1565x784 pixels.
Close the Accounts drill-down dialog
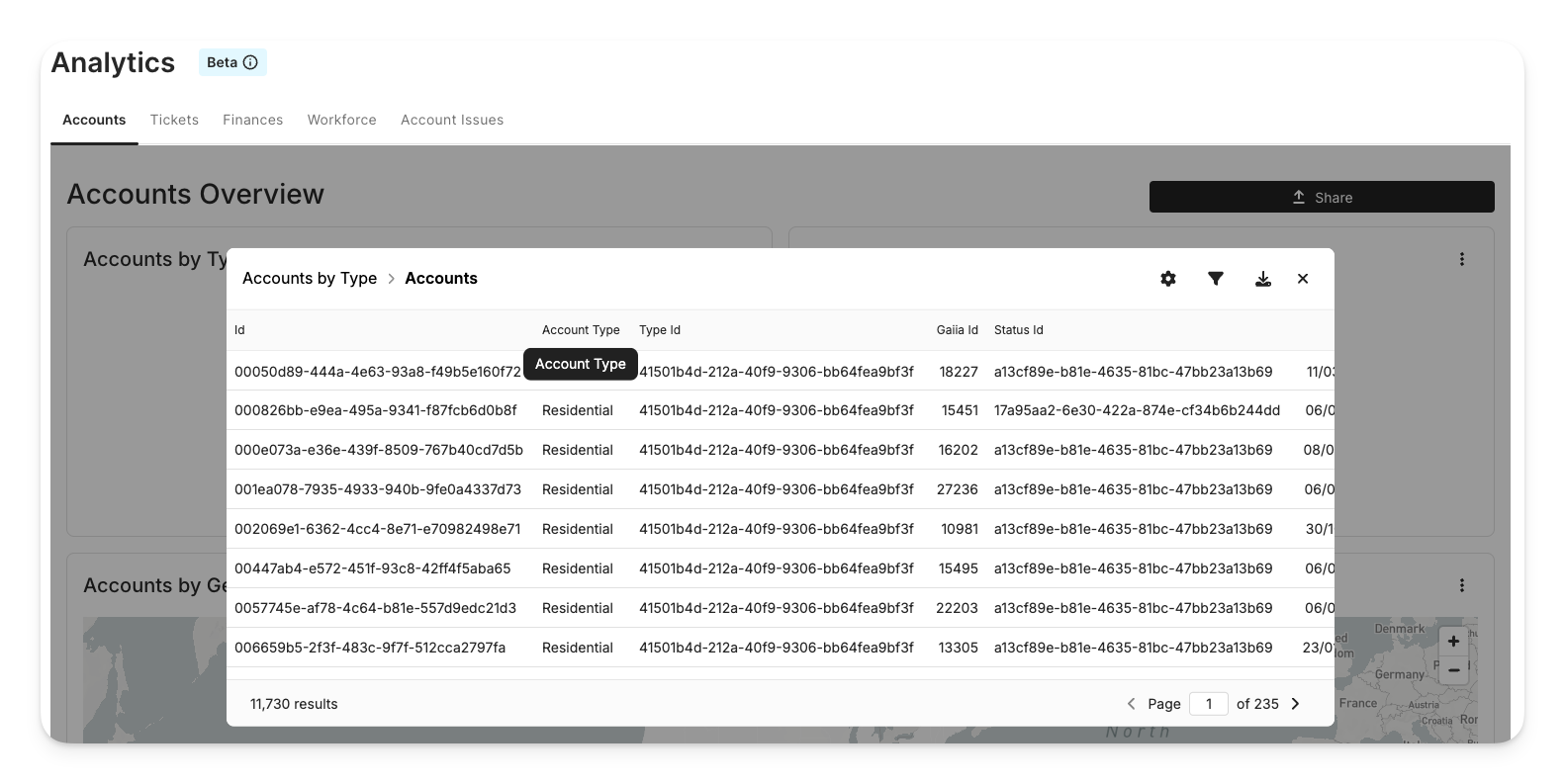(1303, 279)
